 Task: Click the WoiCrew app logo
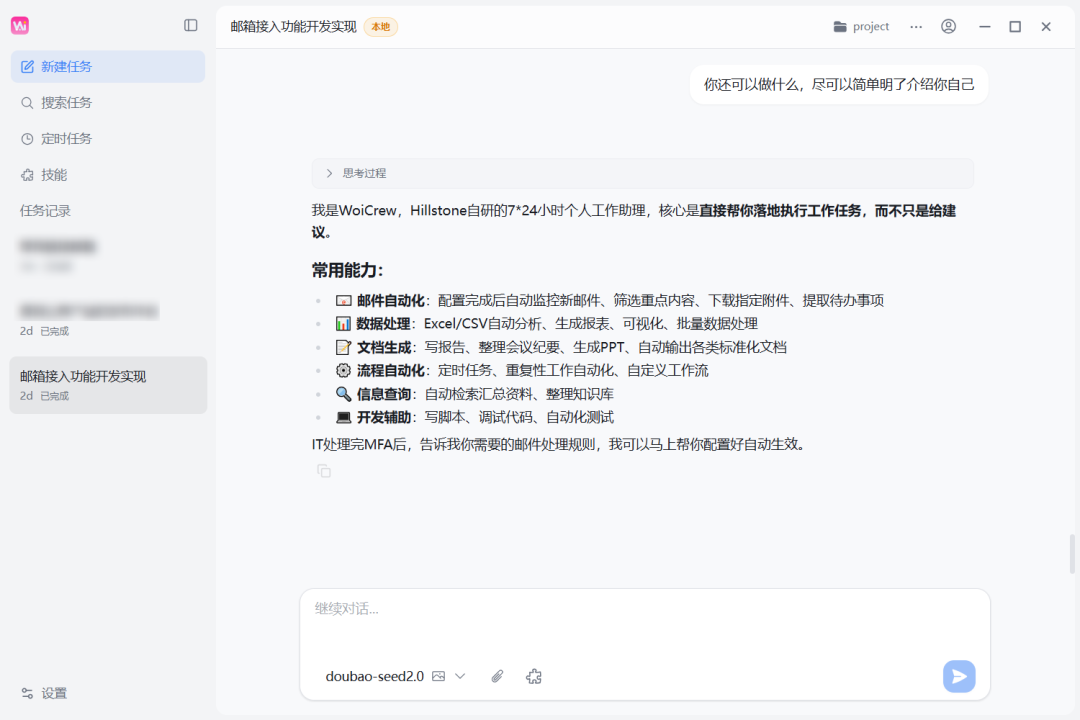tap(20, 25)
